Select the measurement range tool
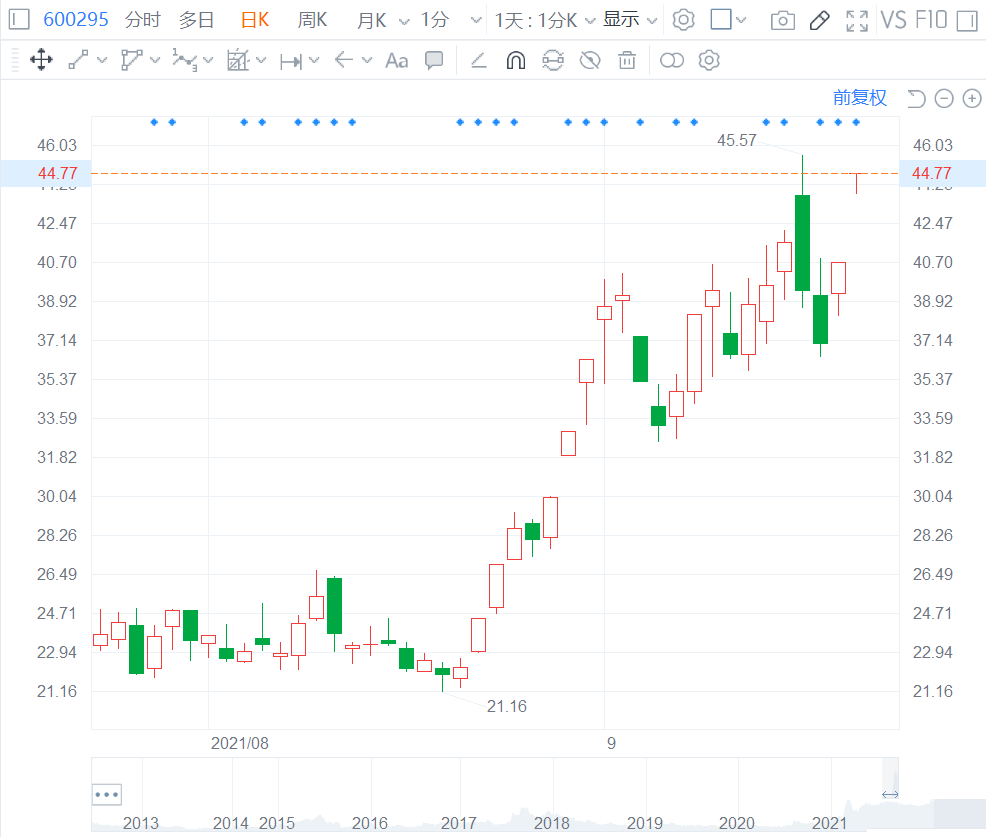 point(291,61)
